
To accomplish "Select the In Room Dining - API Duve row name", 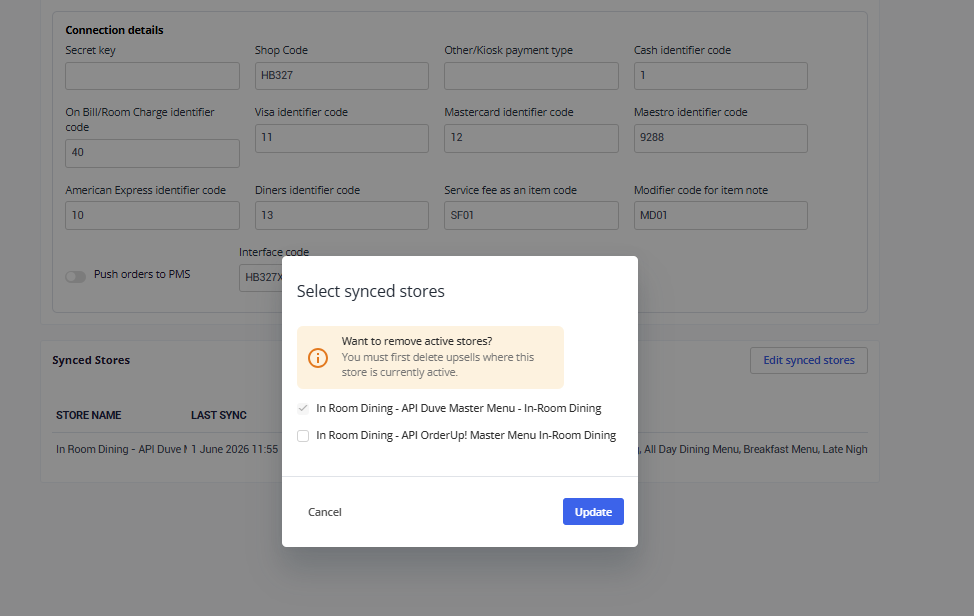I will click(121, 449).
